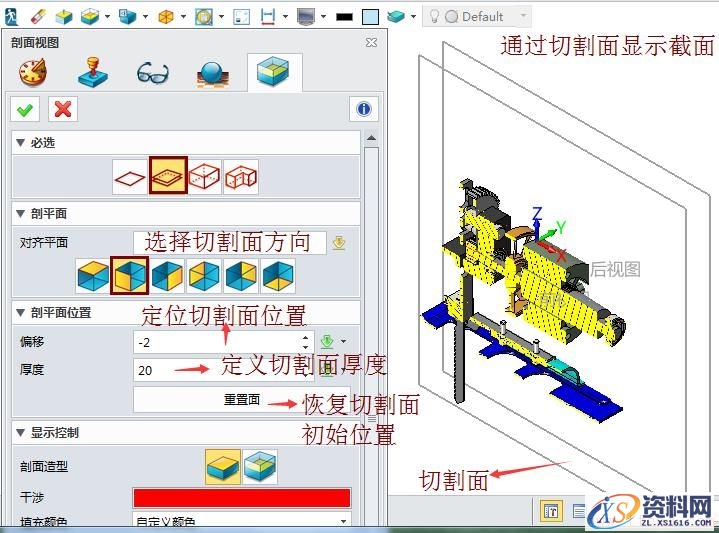Screen dimensions: 719x533
Task: Select the highlighted slab section type
Action: (168, 175)
